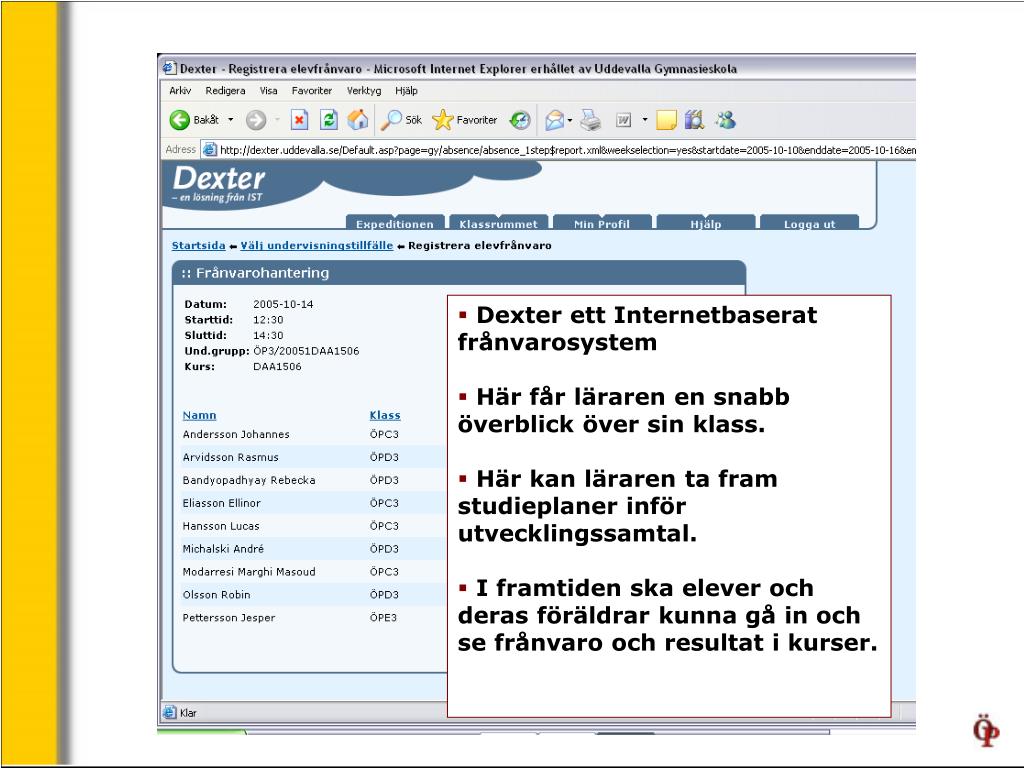Expand the Word edit dropdown arrow

coord(645,120)
